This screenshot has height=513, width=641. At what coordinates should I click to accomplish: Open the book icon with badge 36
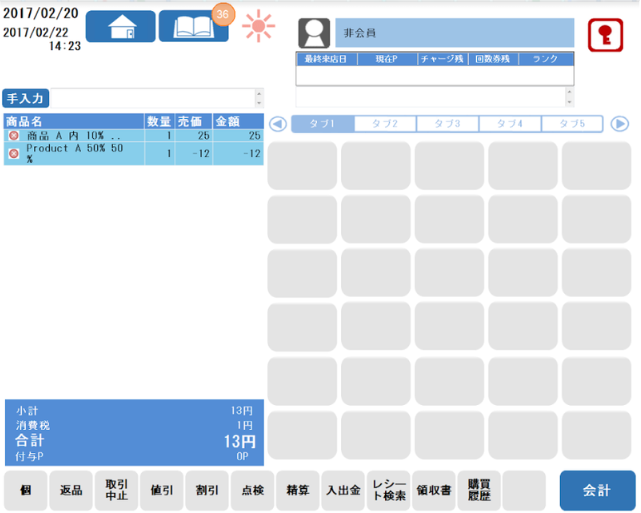pos(193,27)
